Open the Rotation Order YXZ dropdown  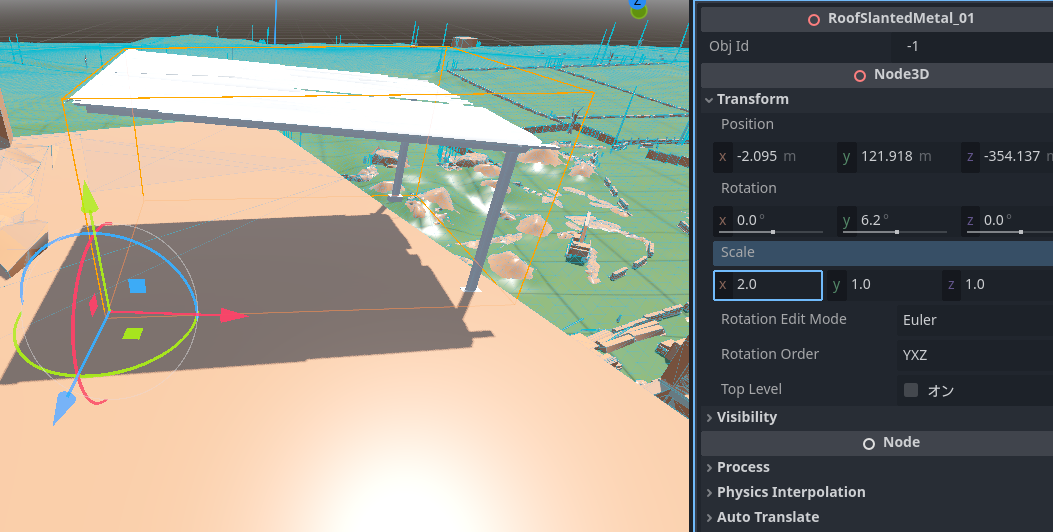pos(970,355)
